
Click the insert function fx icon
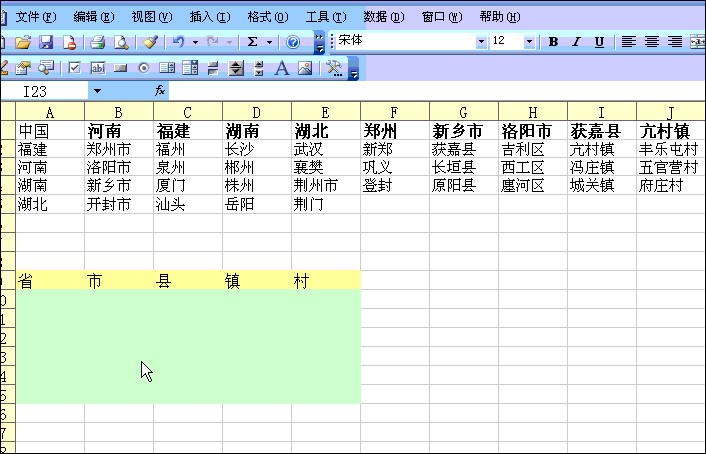point(160,91)
